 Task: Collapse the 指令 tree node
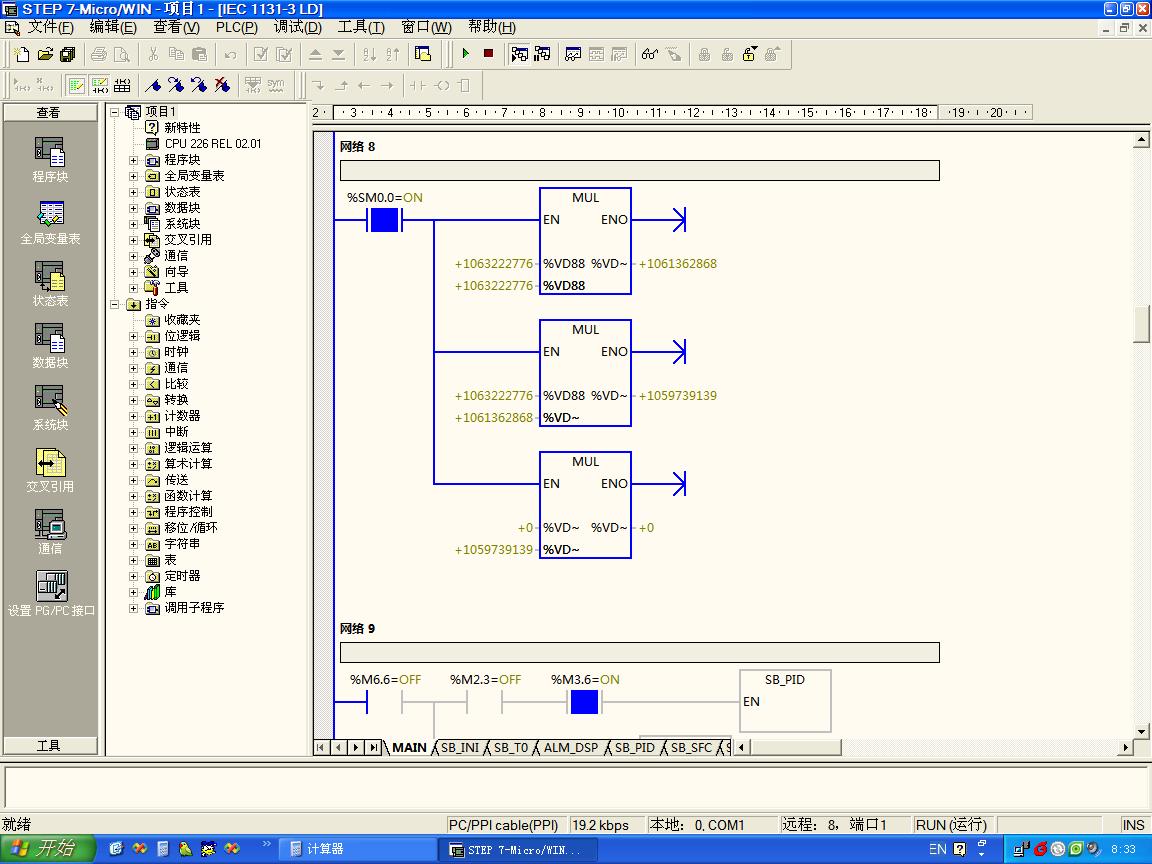click(115, 304)
